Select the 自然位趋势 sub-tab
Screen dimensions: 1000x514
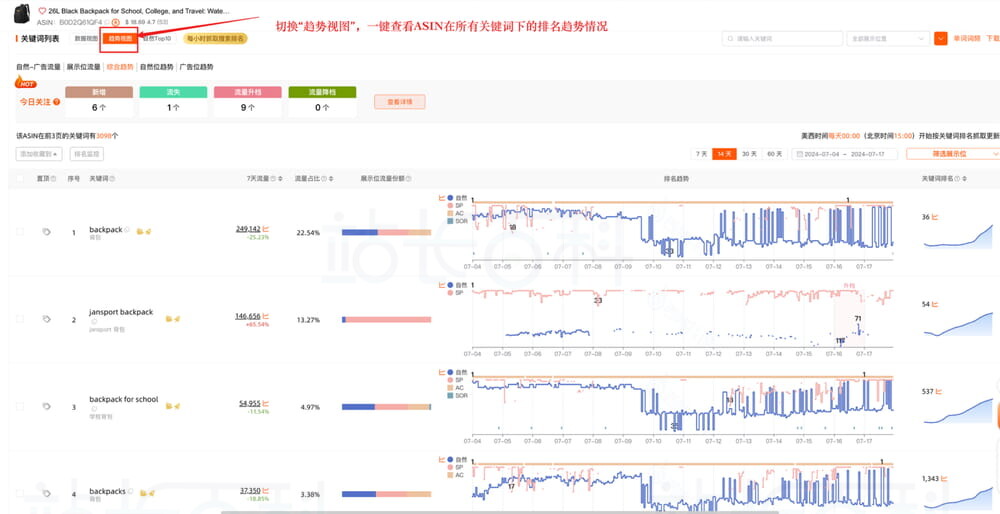click(156, 67)
